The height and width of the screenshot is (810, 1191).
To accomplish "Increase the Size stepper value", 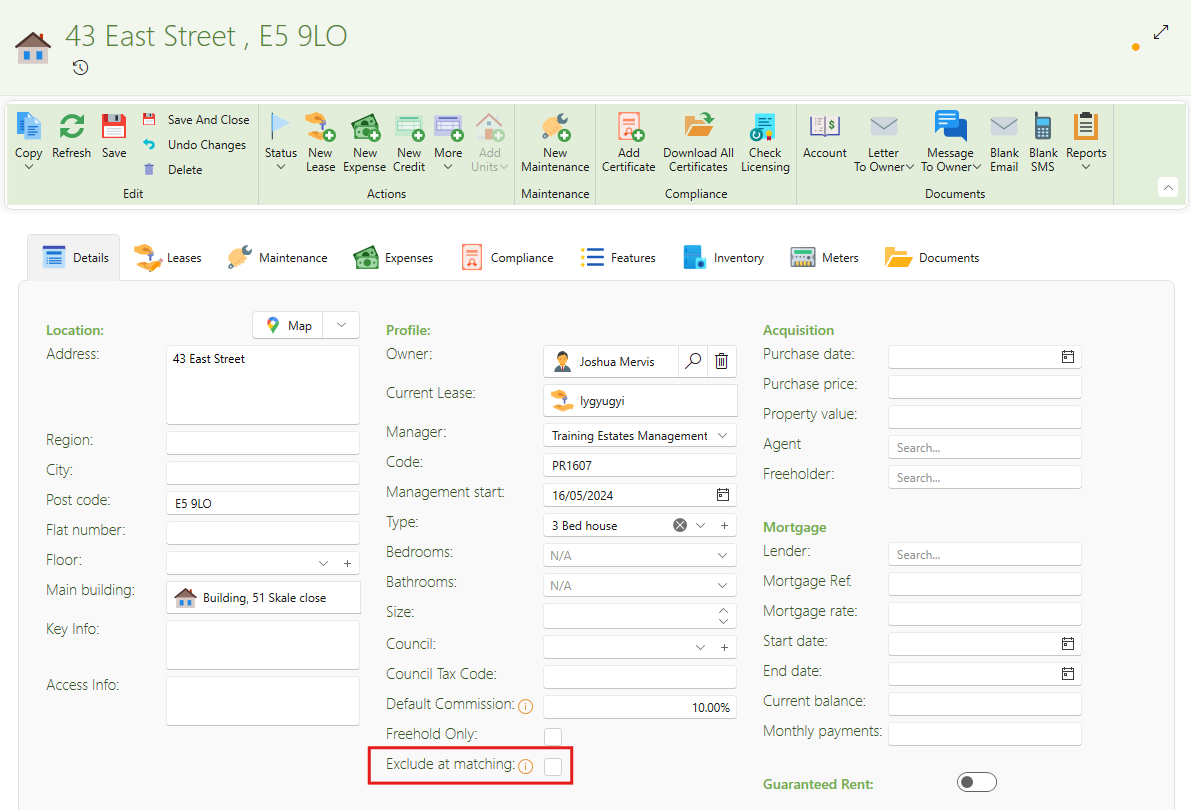I will (x=723, y=610).
